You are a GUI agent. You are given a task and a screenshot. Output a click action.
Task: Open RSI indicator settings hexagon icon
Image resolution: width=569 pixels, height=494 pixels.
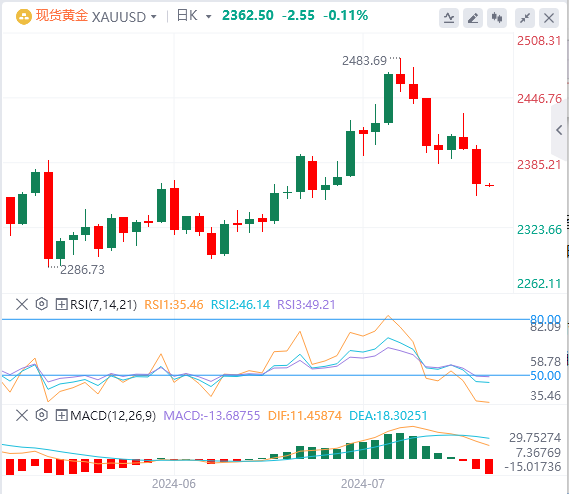pos(42,304)
